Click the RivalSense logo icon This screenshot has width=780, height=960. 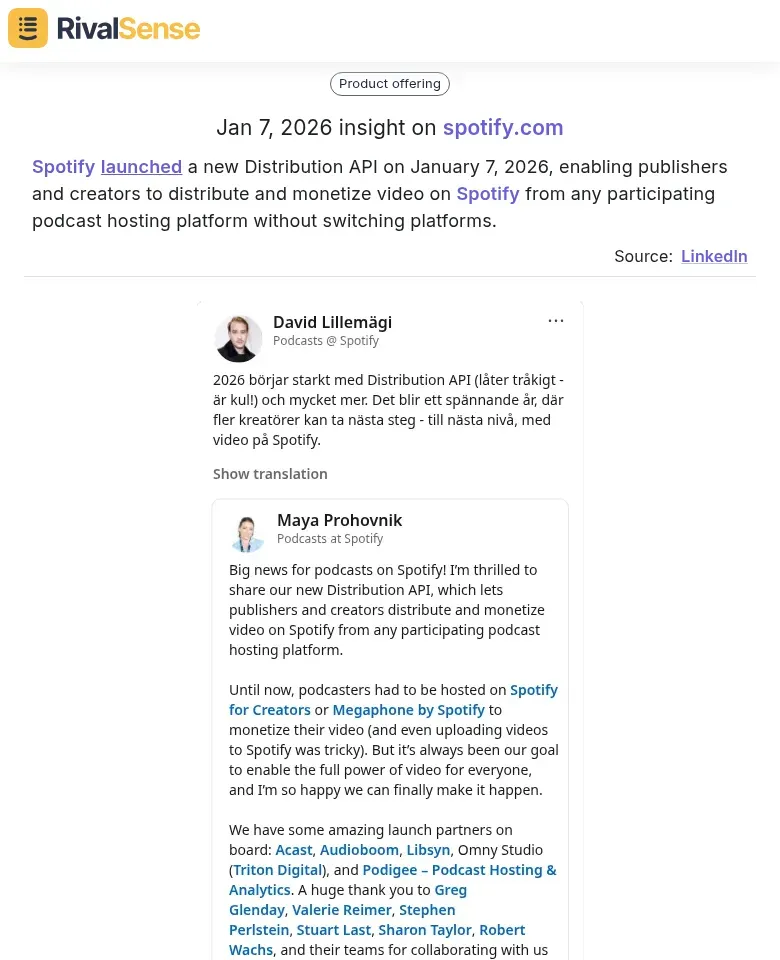click(x=27, y=28)
